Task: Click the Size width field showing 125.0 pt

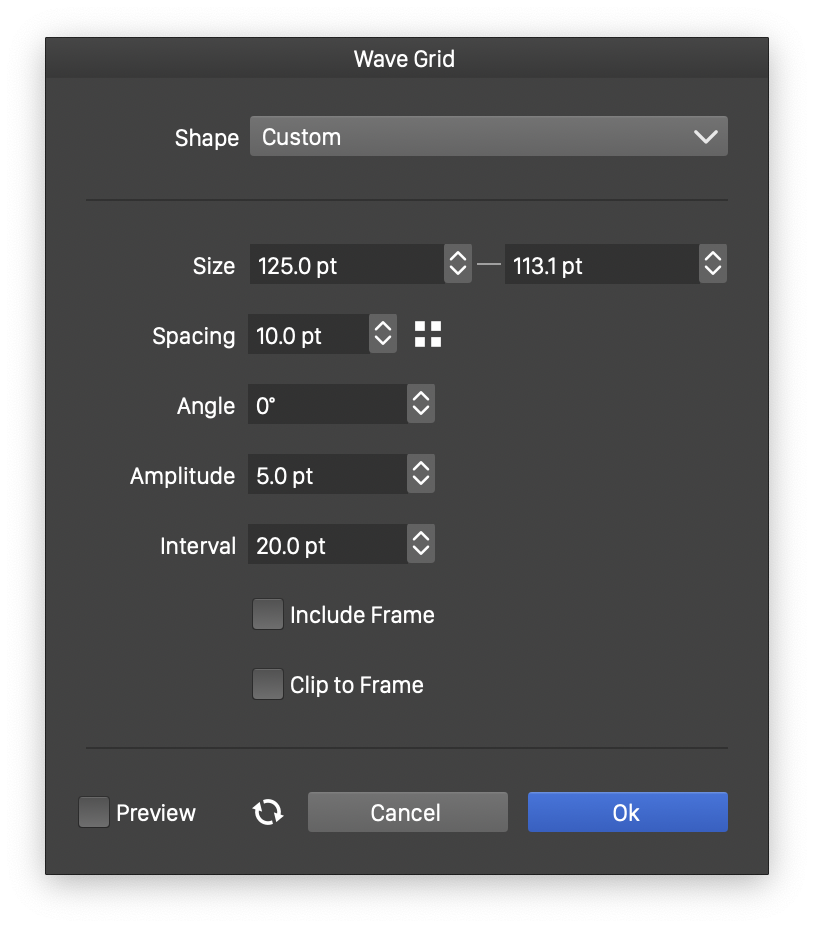Action: (x=345, y=265)
